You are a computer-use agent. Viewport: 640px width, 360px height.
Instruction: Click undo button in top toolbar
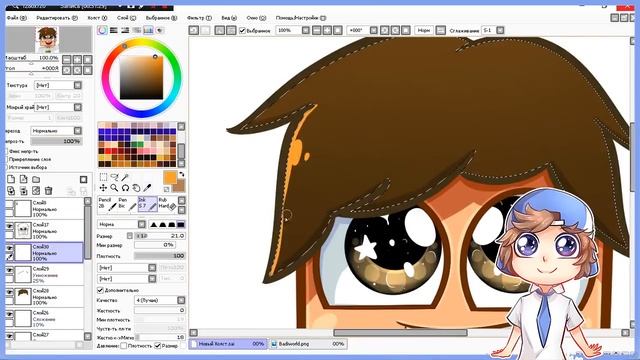tap(193, 30)
